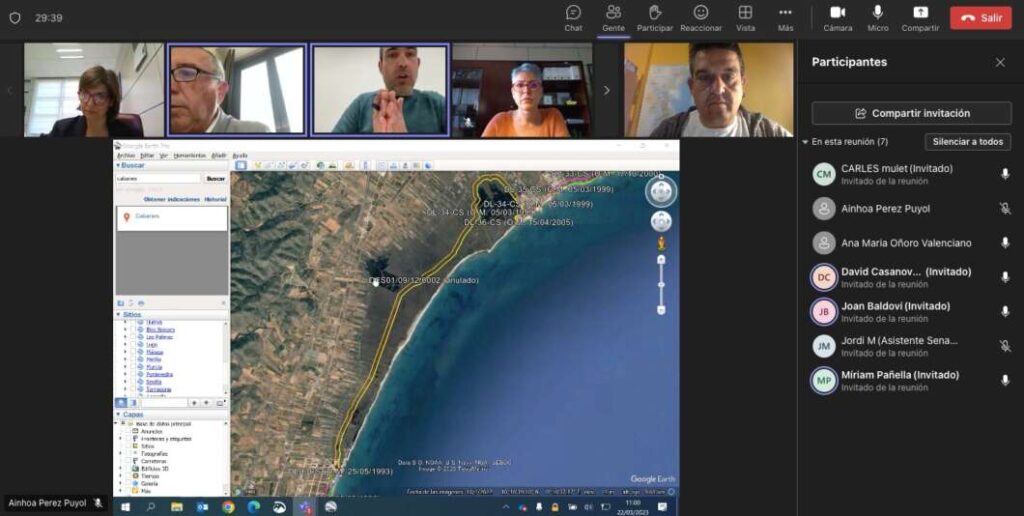Leave the meeting with Salir

click(x=980, y=18)
